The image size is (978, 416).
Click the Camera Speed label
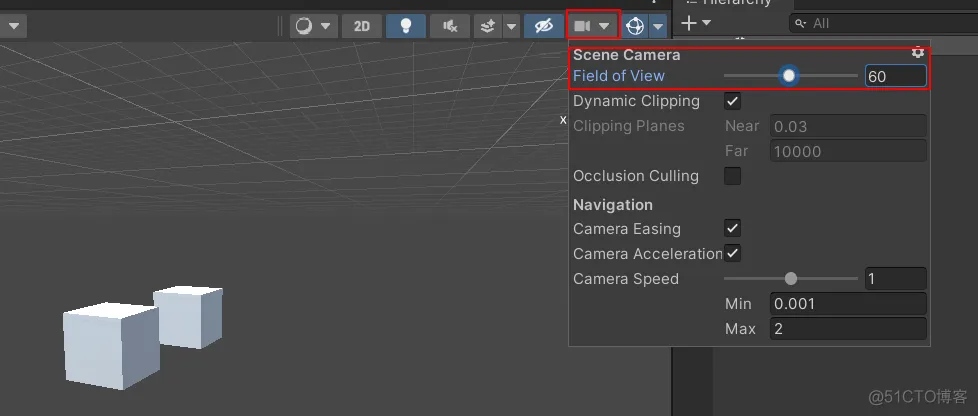pyautogui.click(x=626, y=279)
